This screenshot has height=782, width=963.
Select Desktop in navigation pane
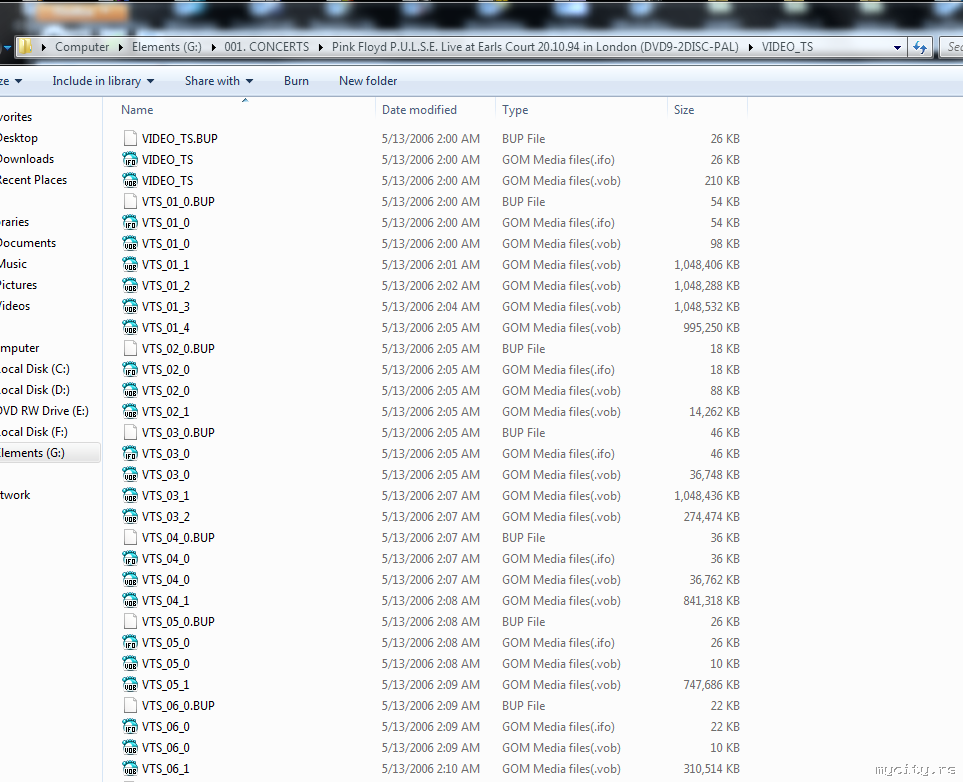point(18,138)
